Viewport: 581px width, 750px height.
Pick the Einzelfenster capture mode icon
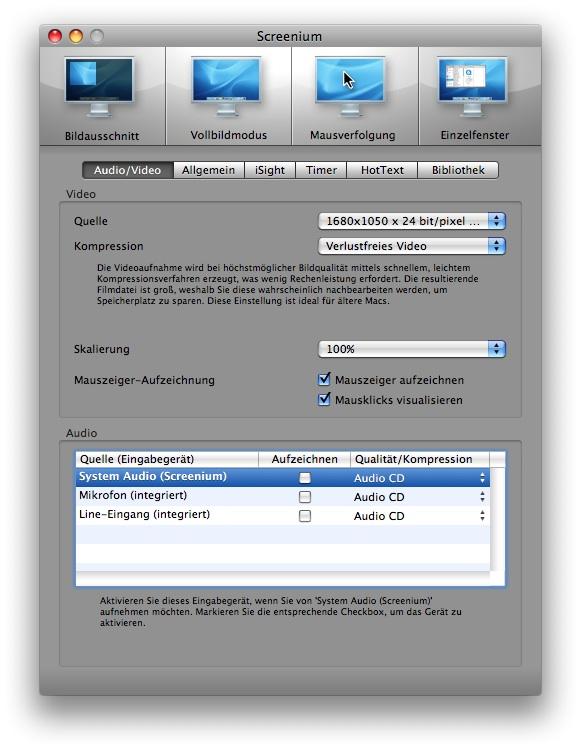click(473, 87)
